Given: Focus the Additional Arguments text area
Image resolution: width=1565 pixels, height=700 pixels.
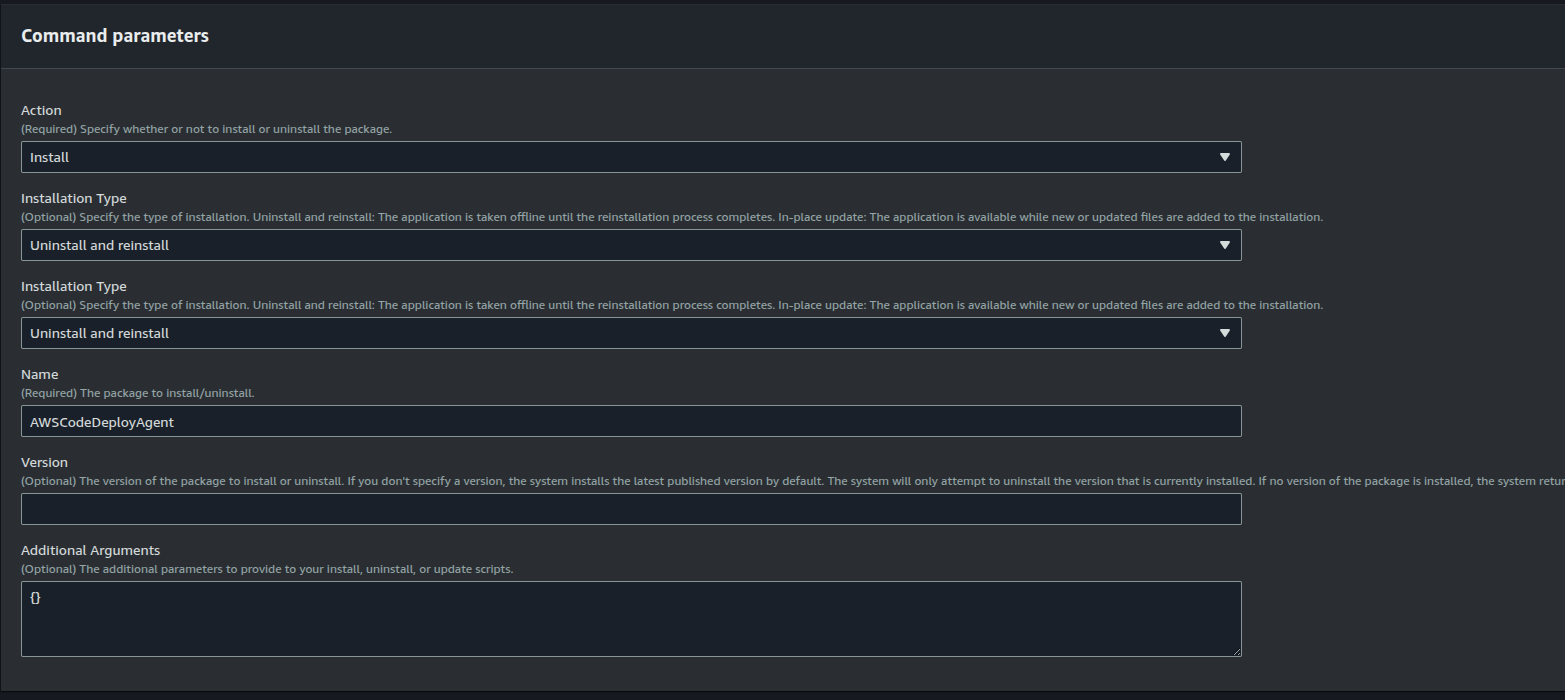Looking at the screenshot, I should 631,619.
